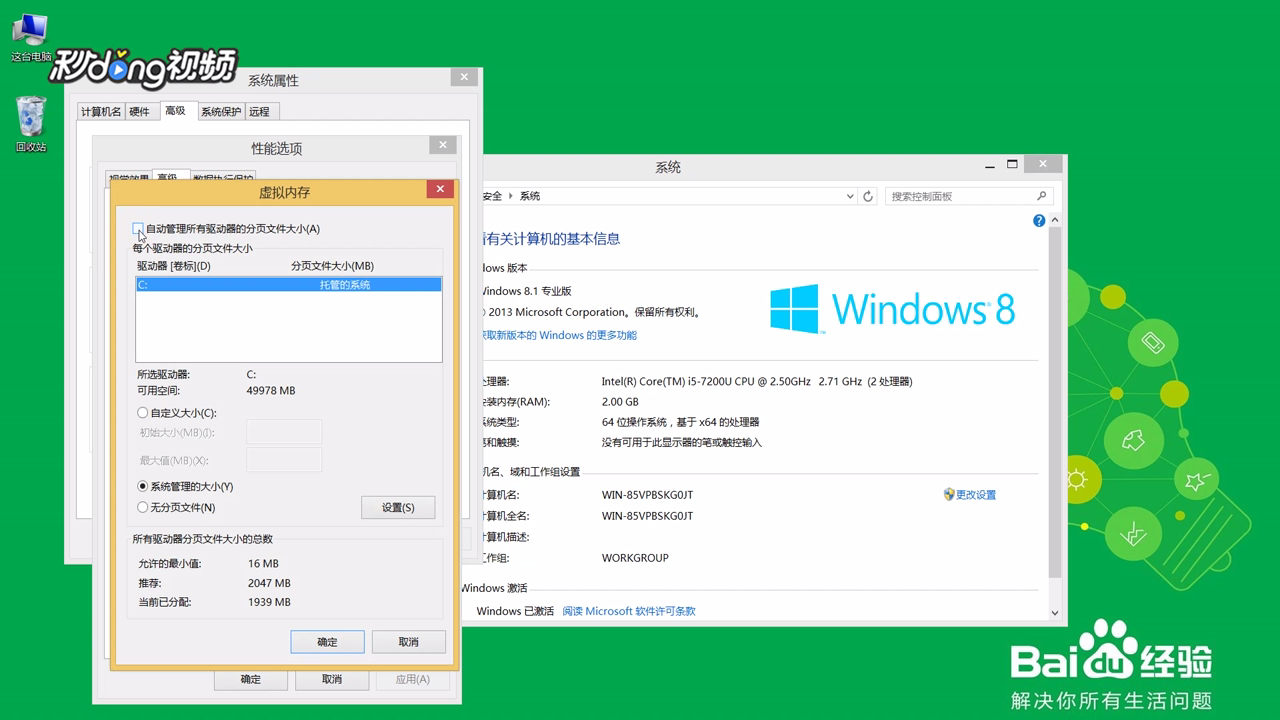Screen dimensions: 1280x720
Task: Click the scroll up arrow in 系统 window
Action: pyautogui.click(x=1055, y=221)
